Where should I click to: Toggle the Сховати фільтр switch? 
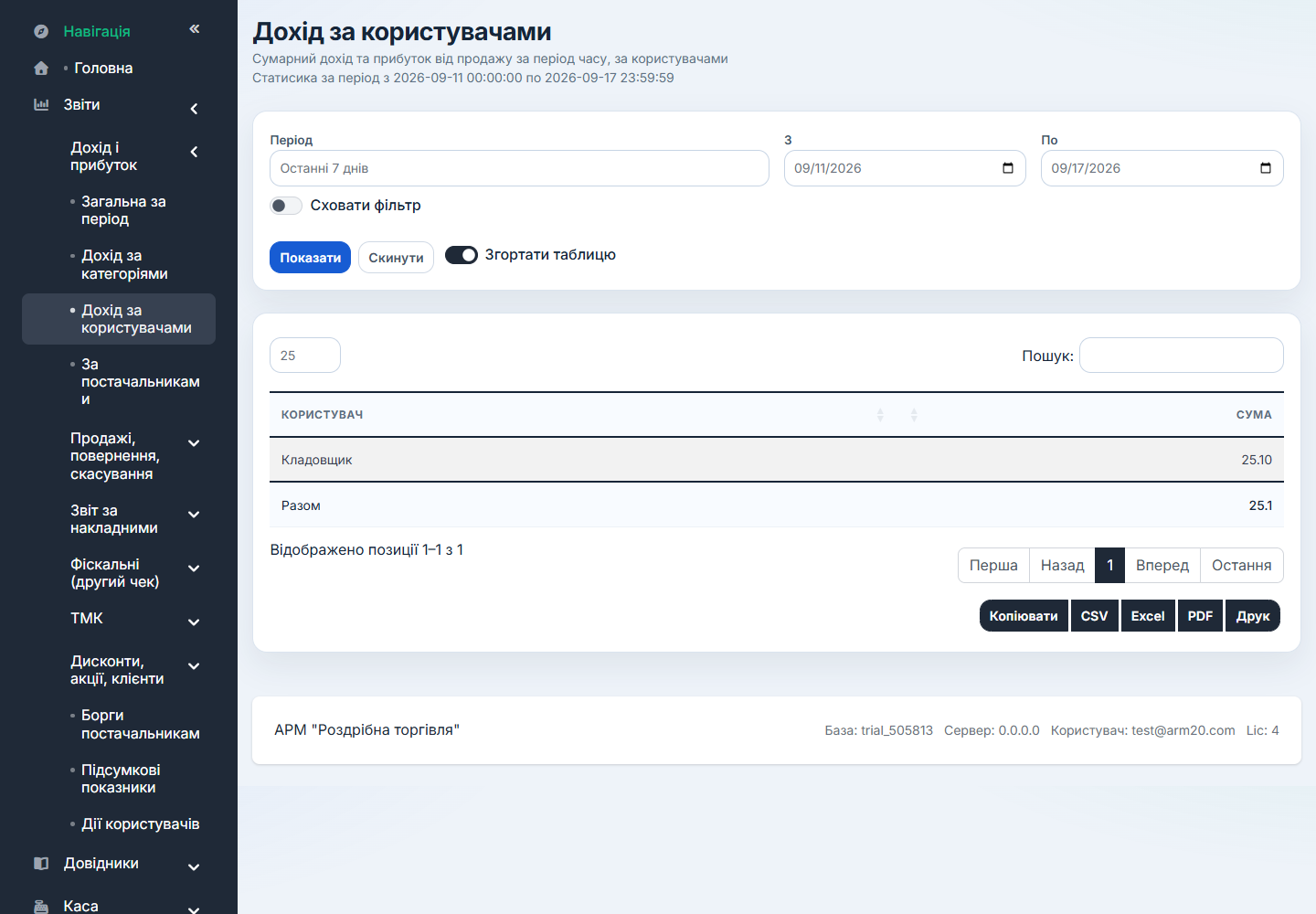pyautogui.click(x=286, y=206)
